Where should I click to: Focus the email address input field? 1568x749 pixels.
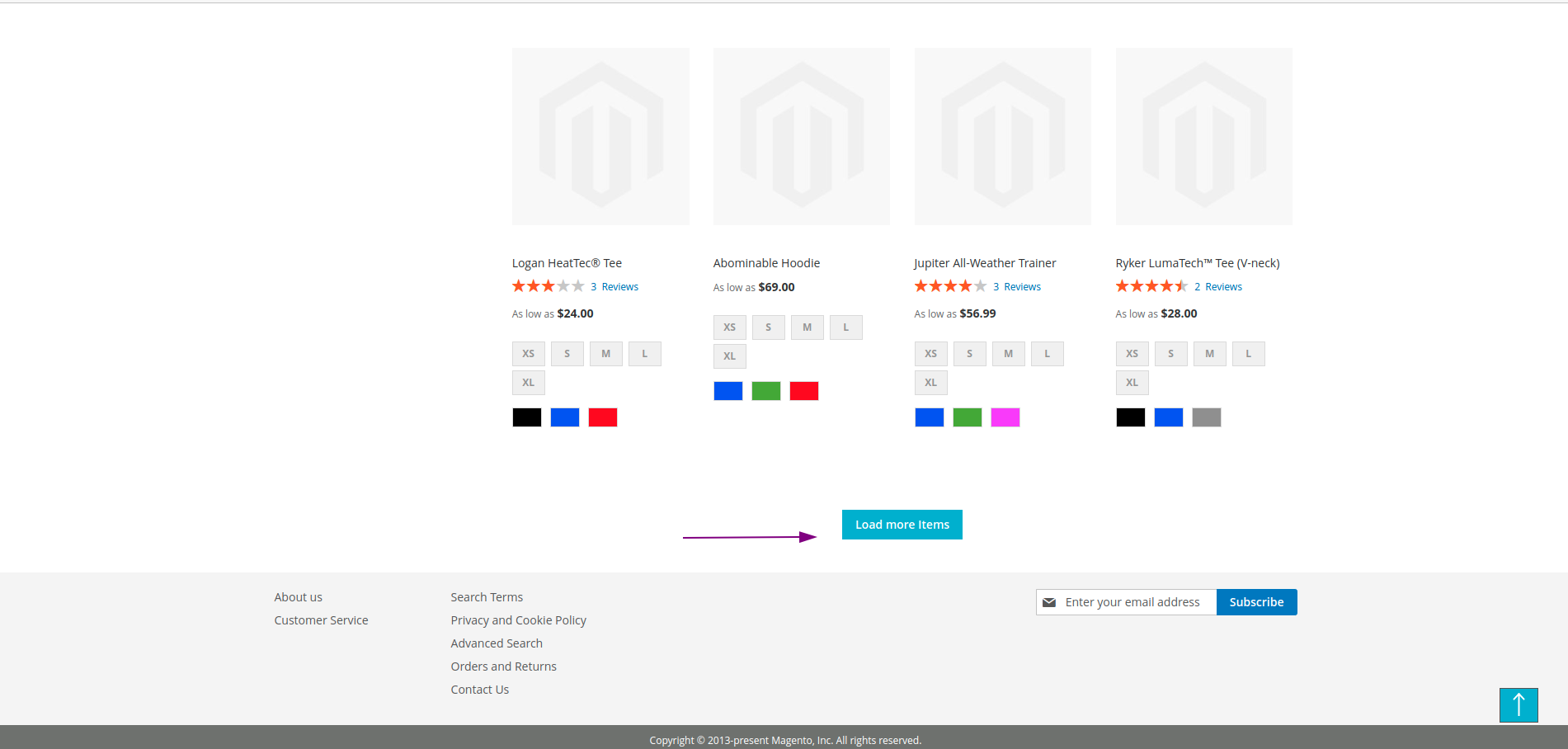click(x=1126, y=602)
